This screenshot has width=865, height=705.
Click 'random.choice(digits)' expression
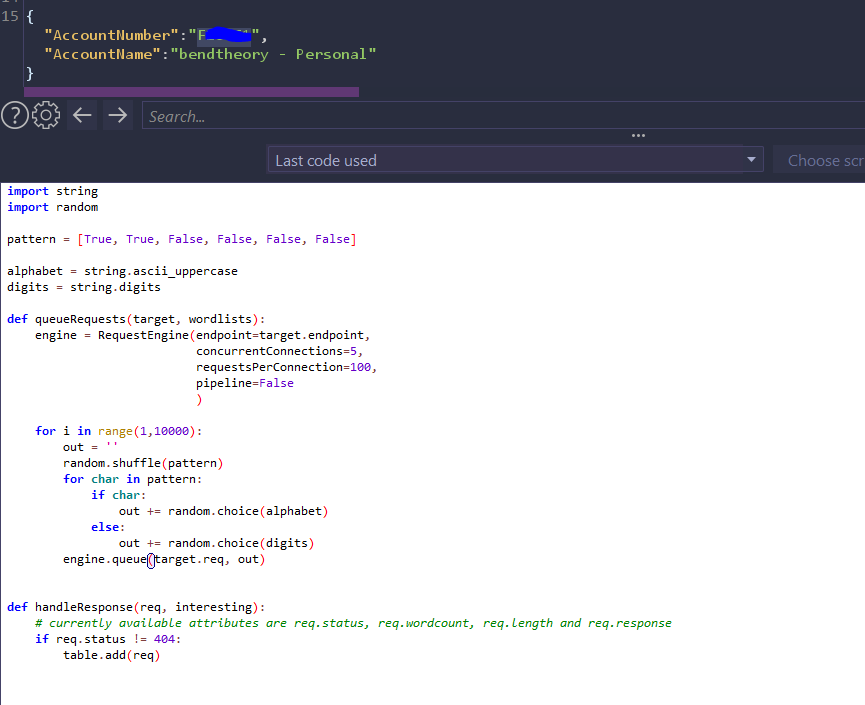pyautogui.click(x=241, y=543)
